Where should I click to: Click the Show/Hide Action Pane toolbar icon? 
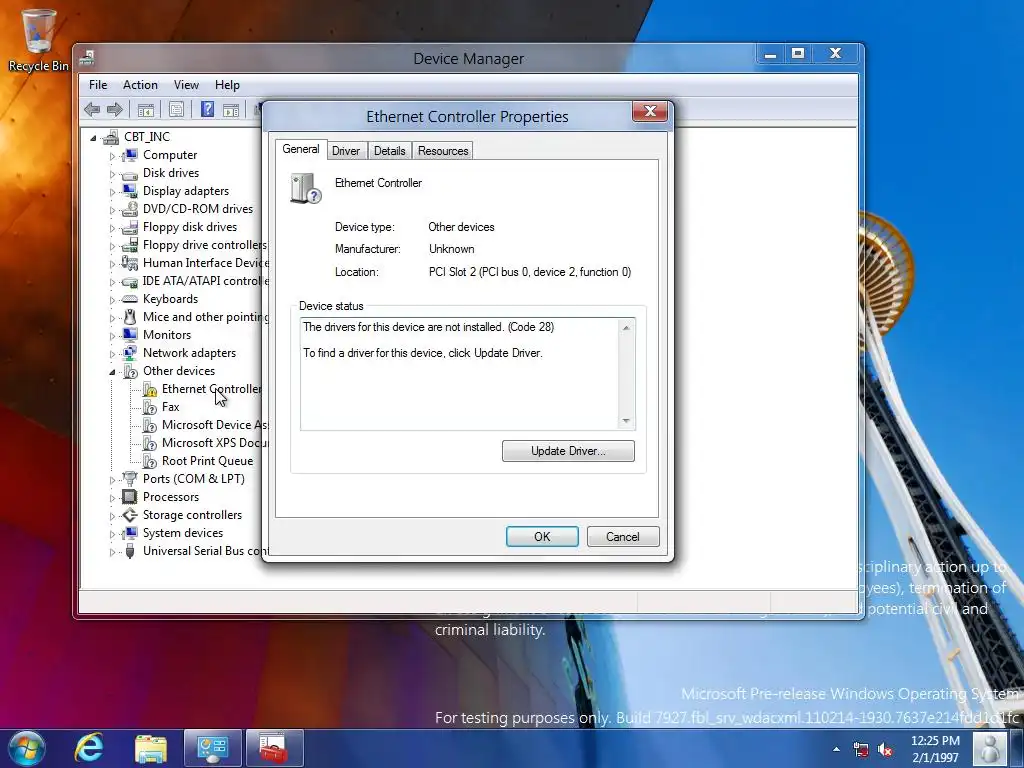click(231, 110)
